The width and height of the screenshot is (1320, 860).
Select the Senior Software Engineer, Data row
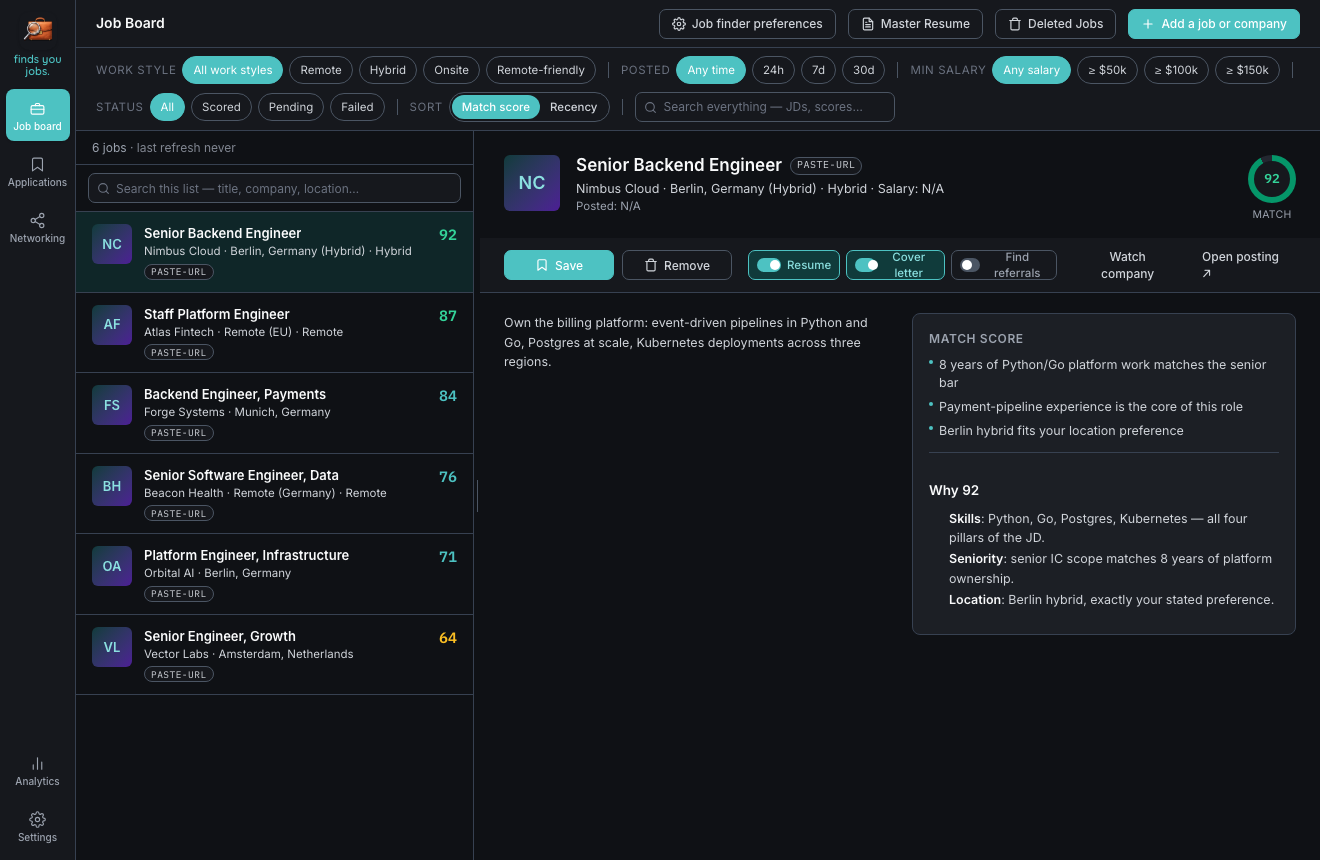click(x=274, y=494)
